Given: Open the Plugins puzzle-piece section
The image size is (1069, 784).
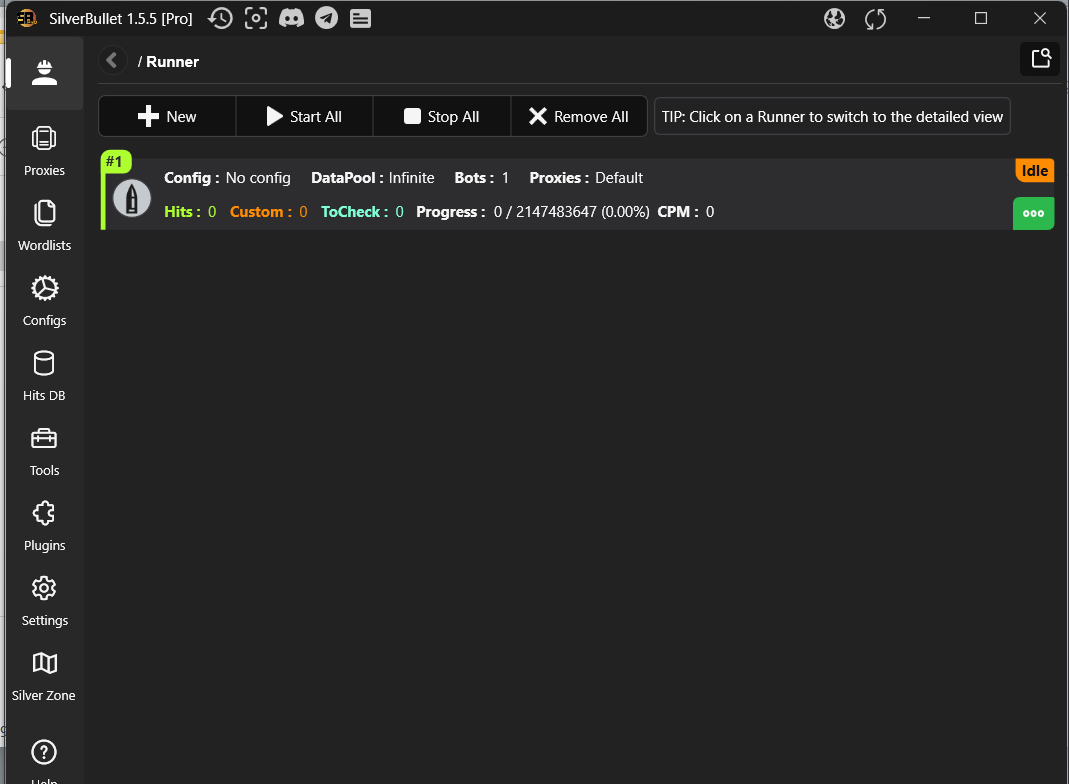Looking at the screenshot, I should [44, 525].
